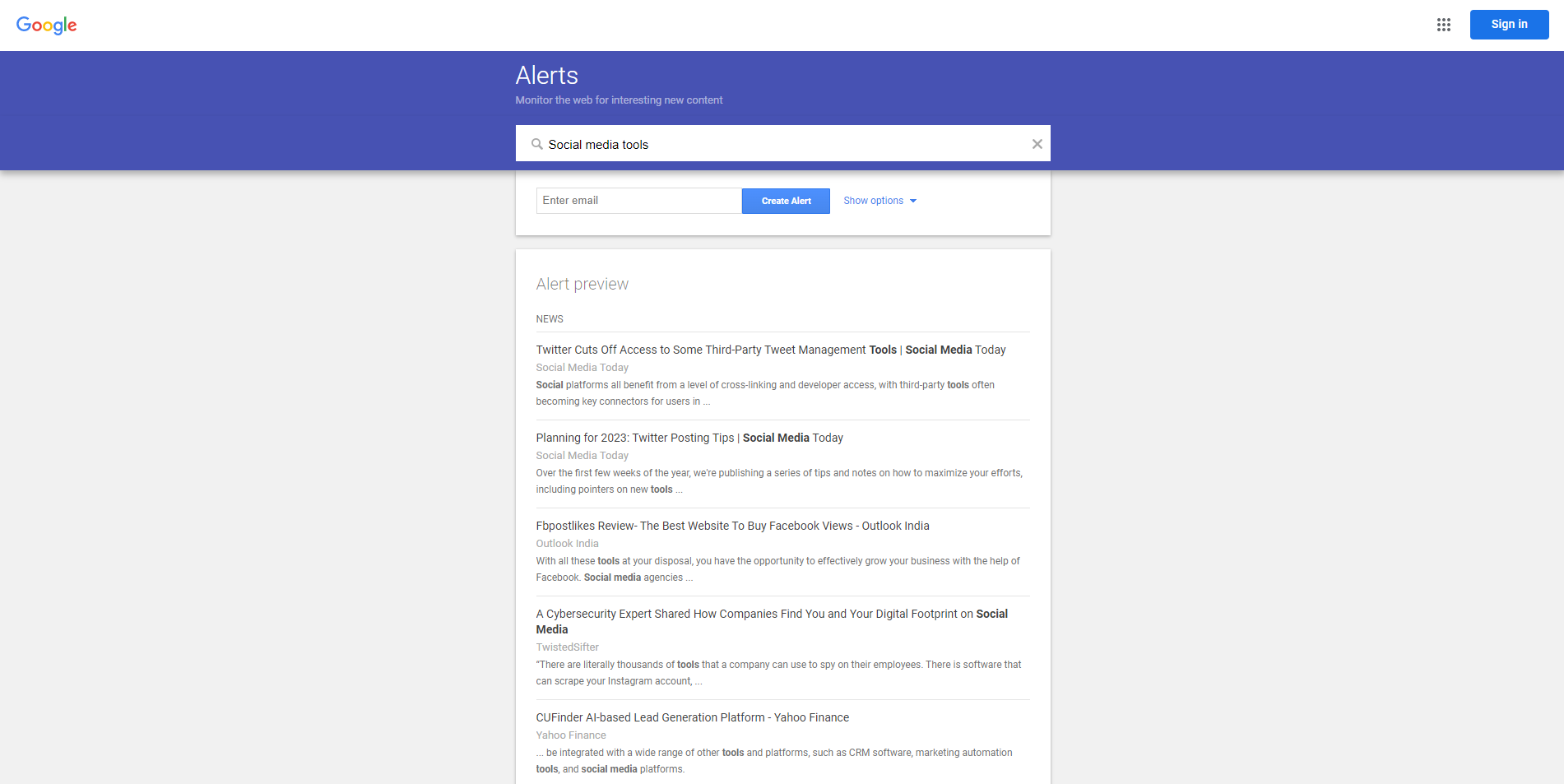The width and height of the screenshot is (1564, 784).
Task: Click the Google logo
Action: coord(46,26)
